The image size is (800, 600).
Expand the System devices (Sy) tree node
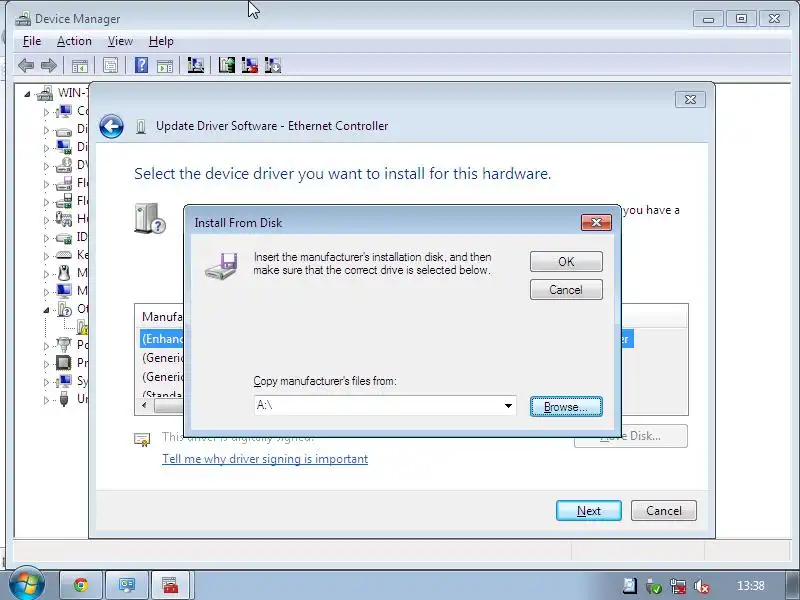pyautogui.click(x=46, y=382)
